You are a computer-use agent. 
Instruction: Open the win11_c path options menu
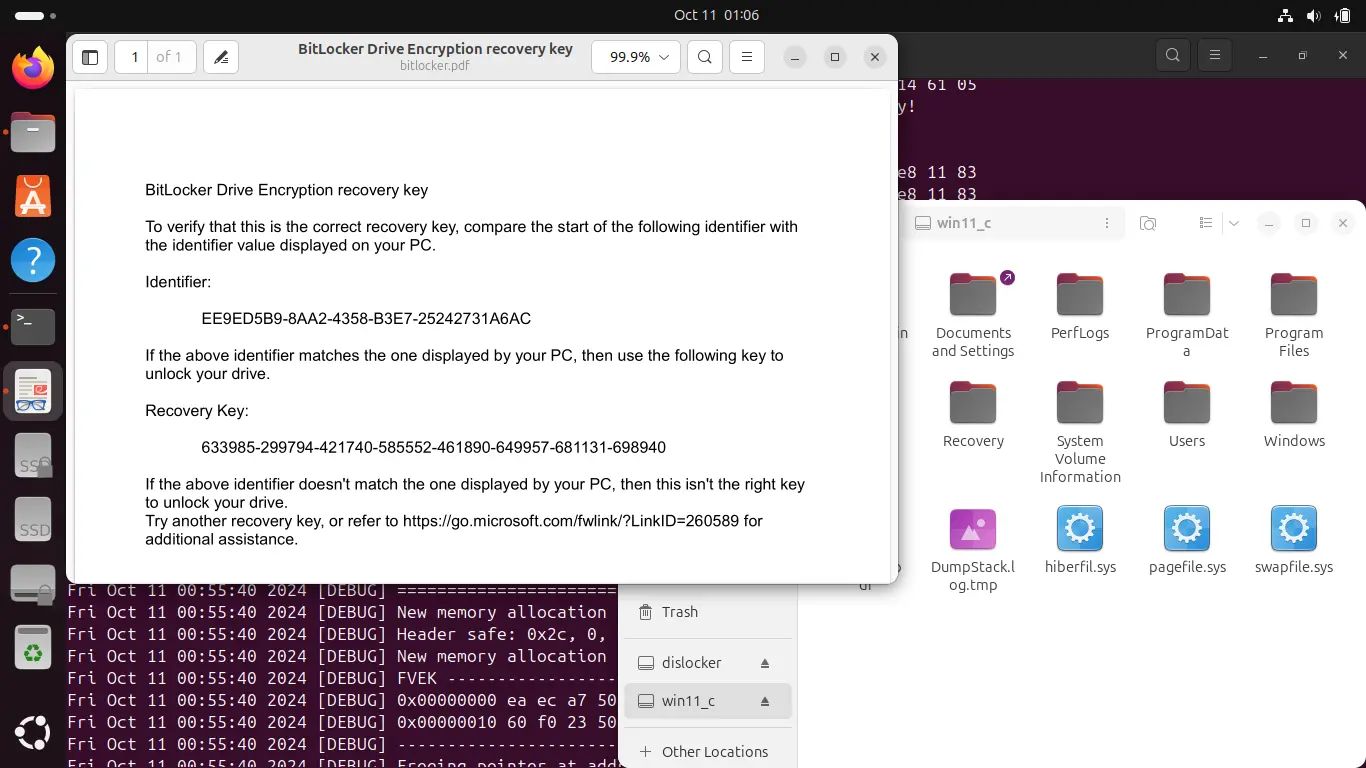[x=1106, y=223]
